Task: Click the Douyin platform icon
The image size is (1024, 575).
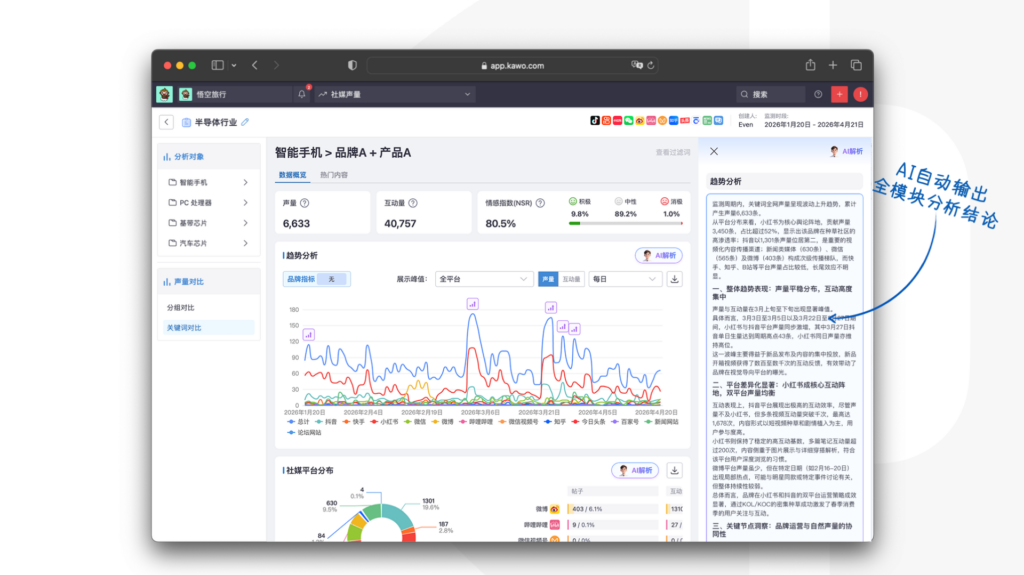Action: [595, 120]
